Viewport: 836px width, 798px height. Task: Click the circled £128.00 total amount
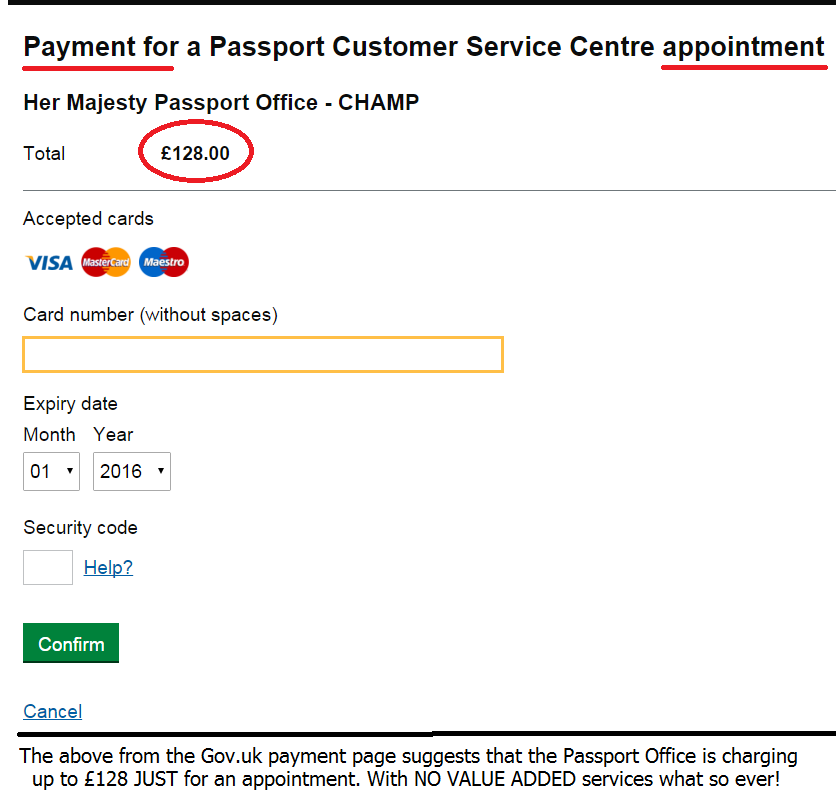click(x=196, y=153)
